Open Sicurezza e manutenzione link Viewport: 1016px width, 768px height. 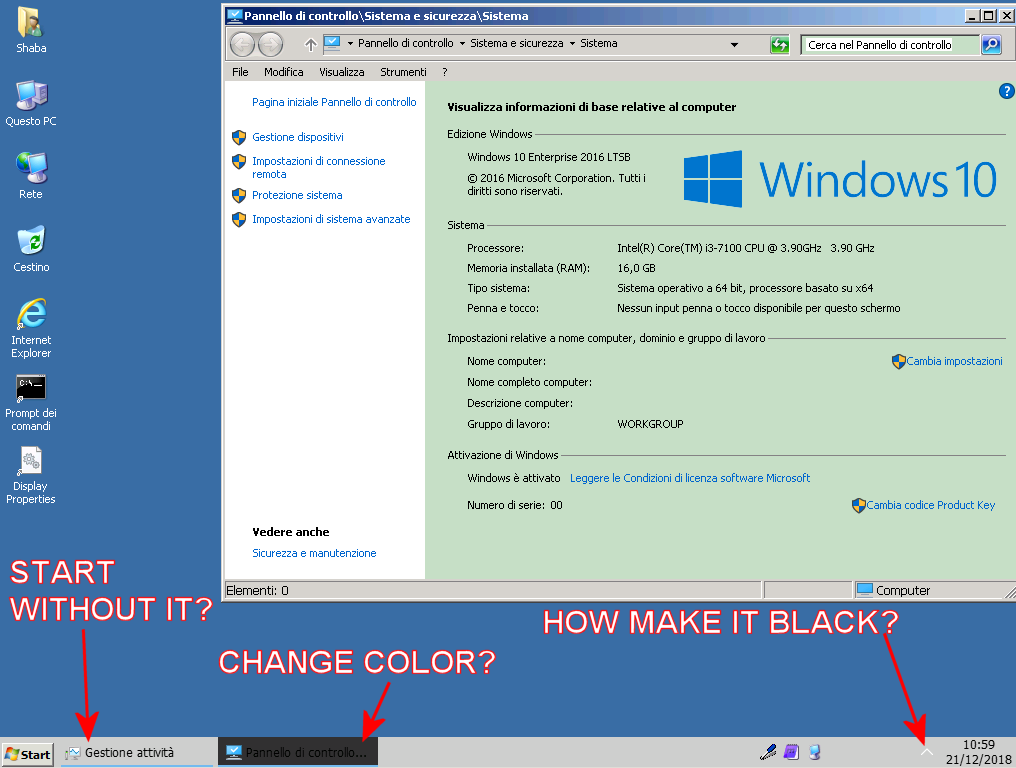(x=314, y=553)
